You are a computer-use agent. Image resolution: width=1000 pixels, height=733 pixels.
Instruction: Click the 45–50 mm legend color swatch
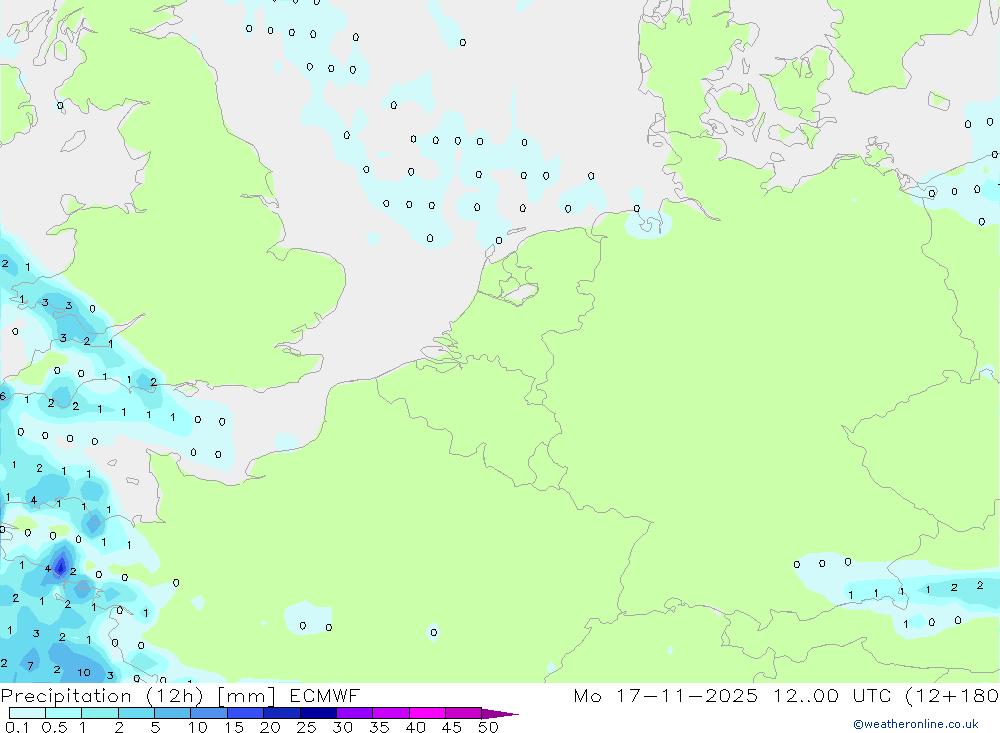[464, 713]
